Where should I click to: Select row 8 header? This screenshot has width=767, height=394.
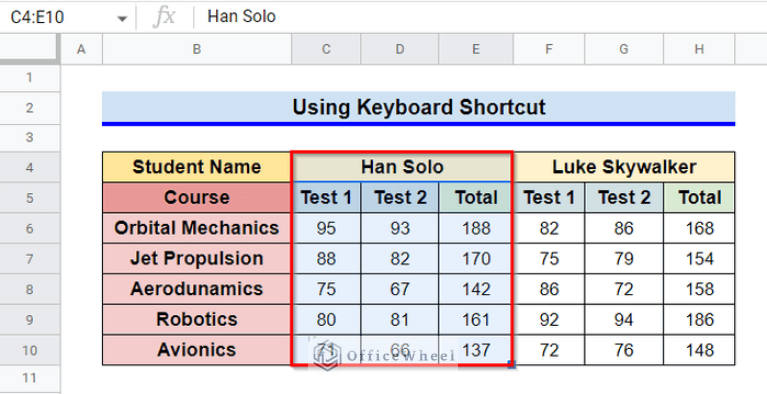point(30,289)
